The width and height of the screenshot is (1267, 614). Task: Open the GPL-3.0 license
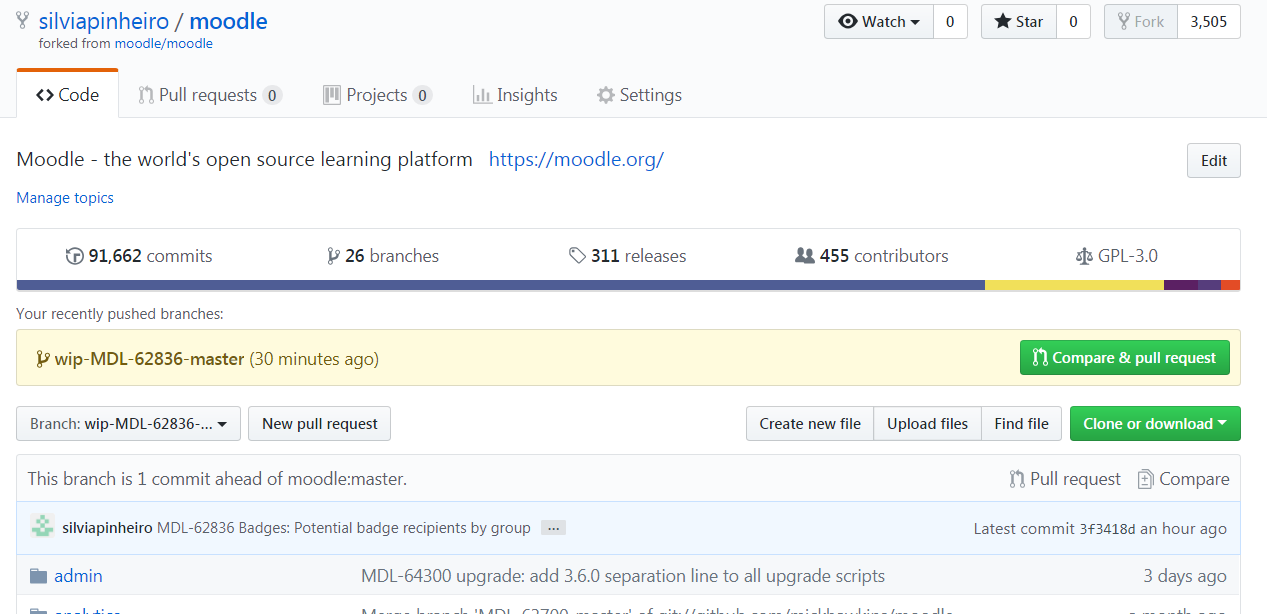(1116, 256)
